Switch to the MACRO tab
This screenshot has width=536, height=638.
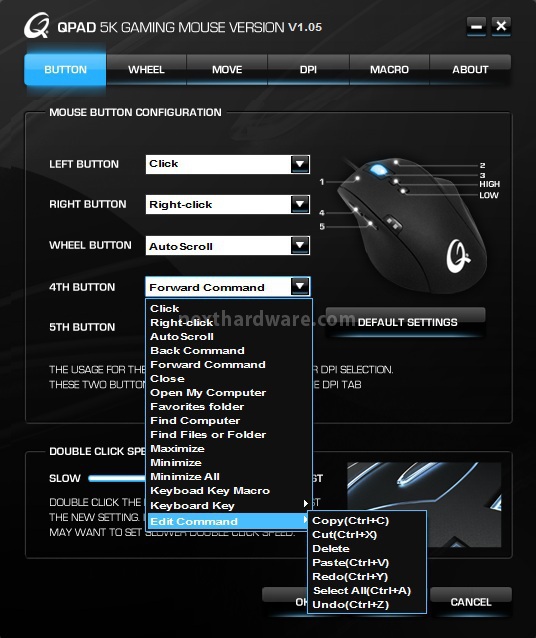pos(389,70)
